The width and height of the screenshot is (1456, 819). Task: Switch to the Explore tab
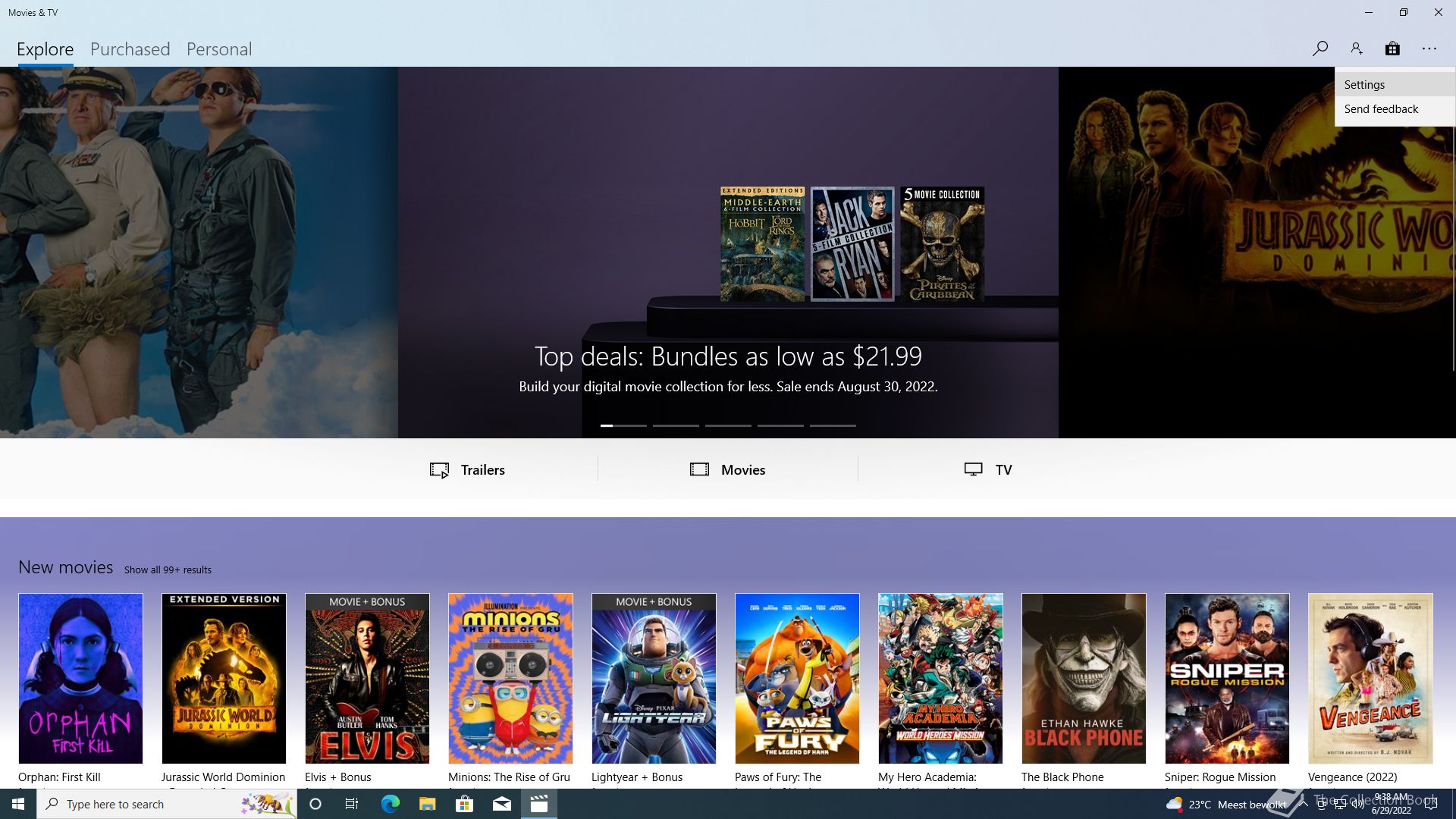(45, 49)
